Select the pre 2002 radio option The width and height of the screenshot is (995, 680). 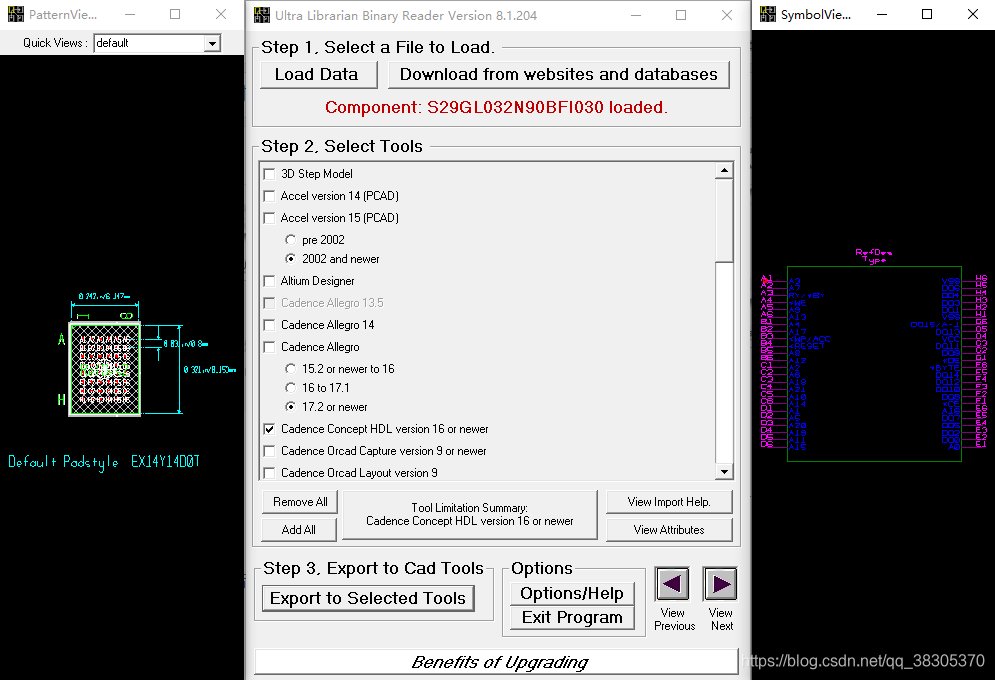pos(290,240)
